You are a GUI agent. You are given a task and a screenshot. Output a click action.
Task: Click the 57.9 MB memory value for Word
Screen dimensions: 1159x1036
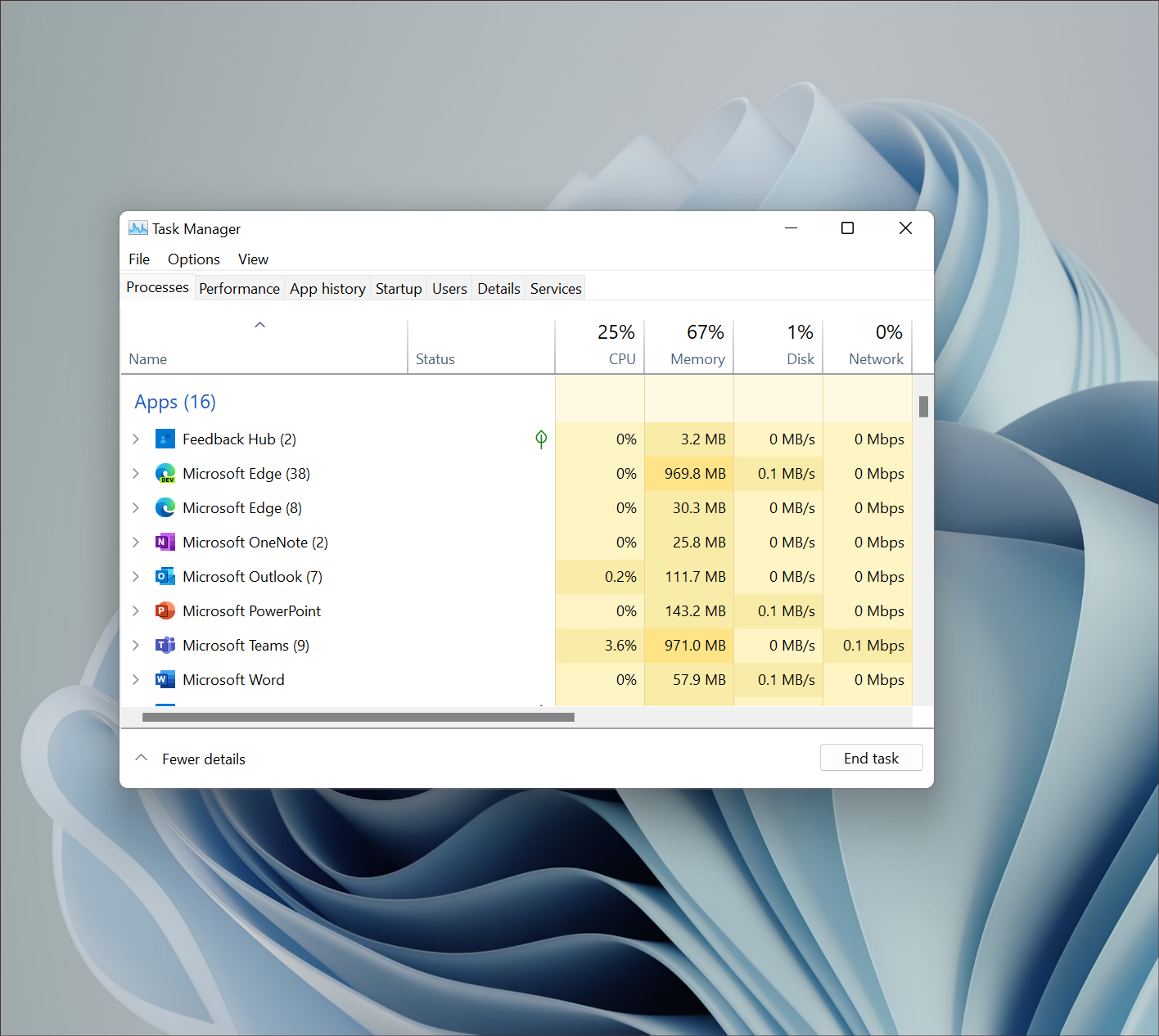(699, 680)
